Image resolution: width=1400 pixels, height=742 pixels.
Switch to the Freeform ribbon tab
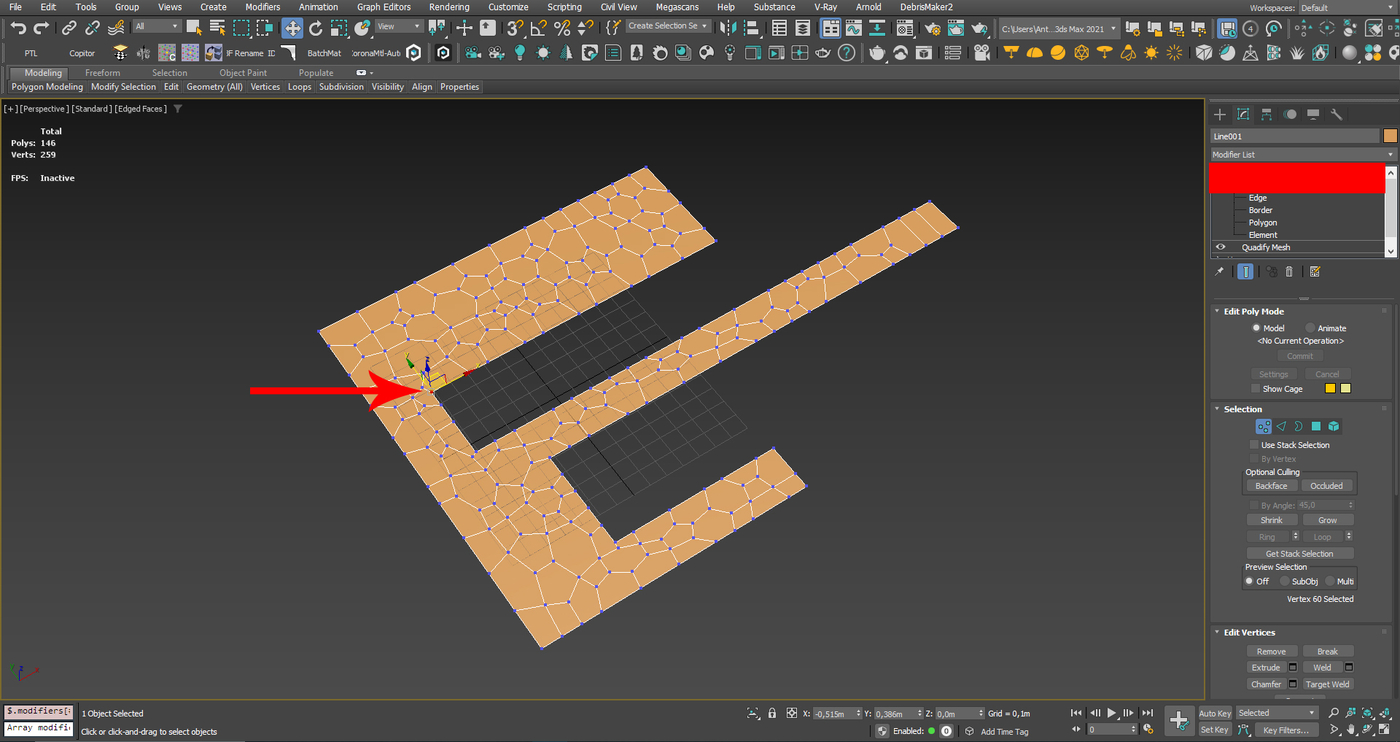pyautogui.click(x=102, y=73)
